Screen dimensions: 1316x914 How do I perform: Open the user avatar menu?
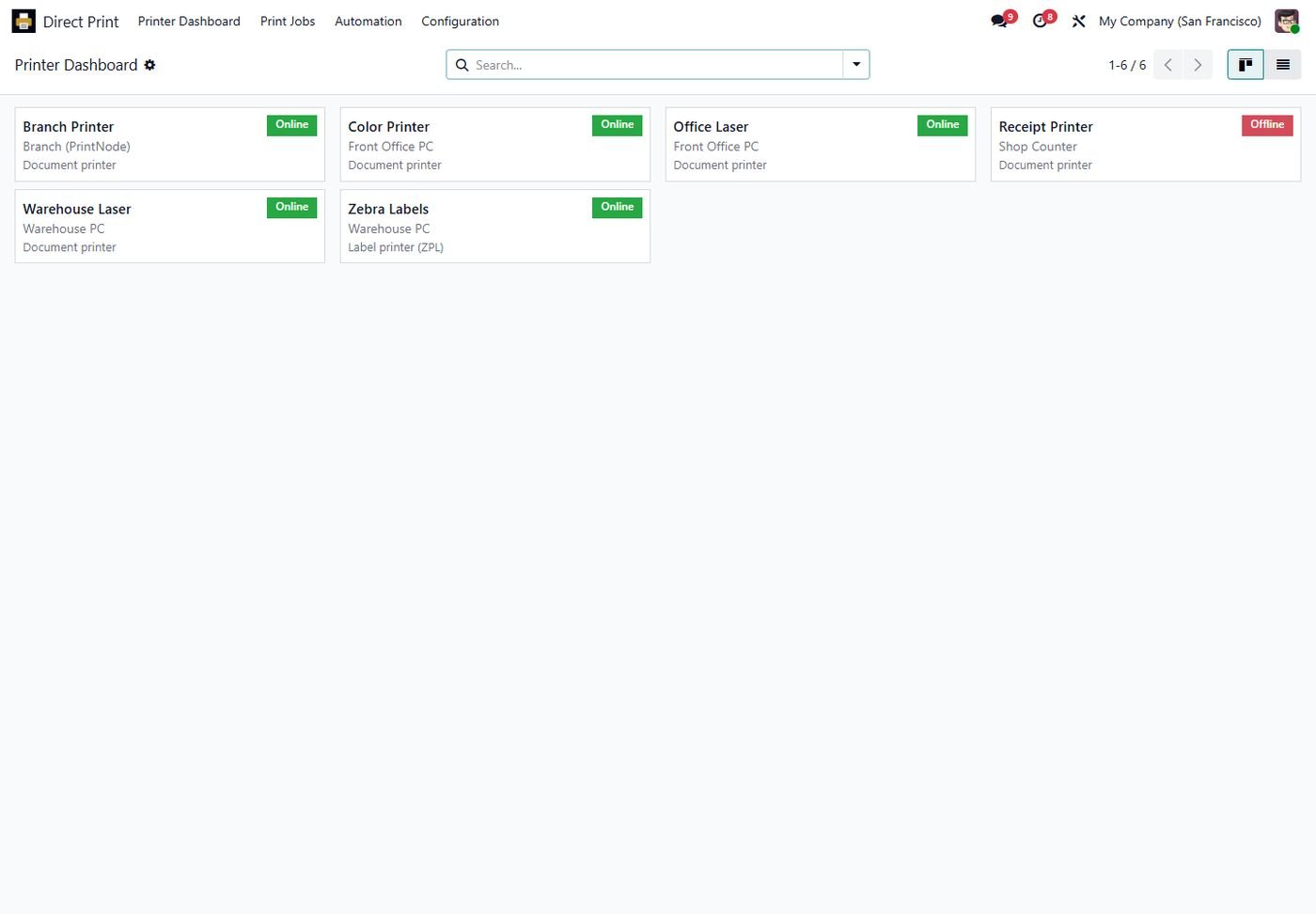point(1287,21)
